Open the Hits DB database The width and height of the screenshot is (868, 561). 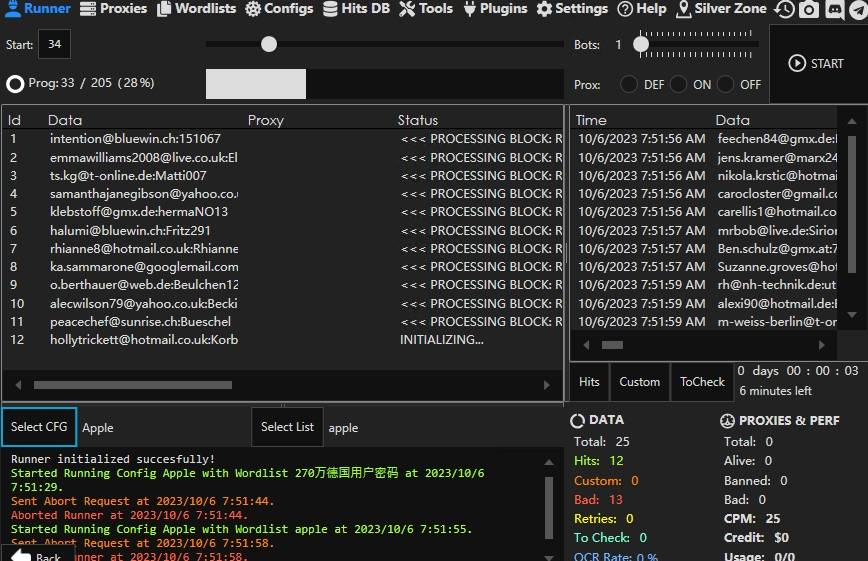(x=356, y=9)
